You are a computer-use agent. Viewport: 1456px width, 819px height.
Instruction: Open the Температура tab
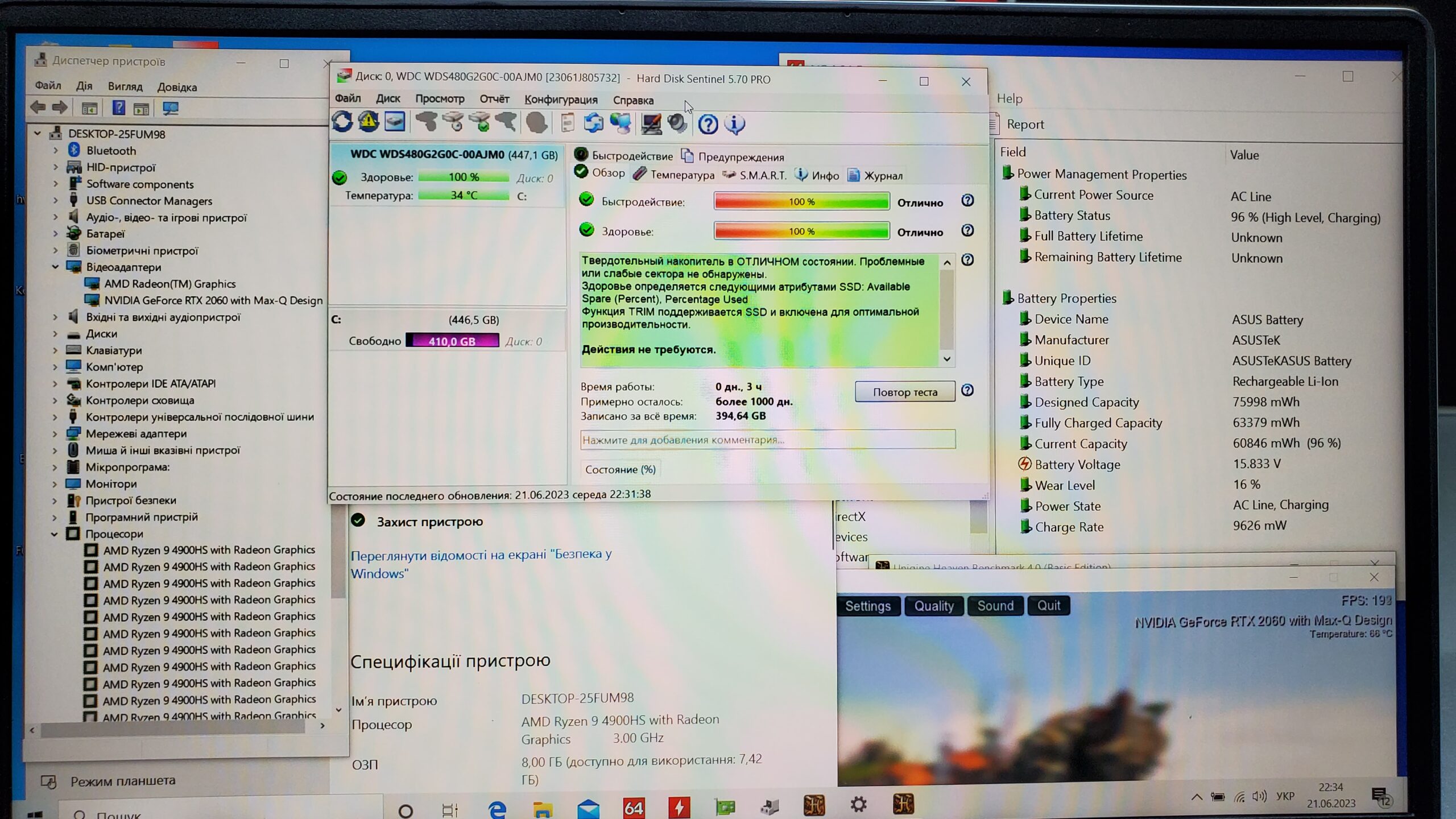coord(681,175)
